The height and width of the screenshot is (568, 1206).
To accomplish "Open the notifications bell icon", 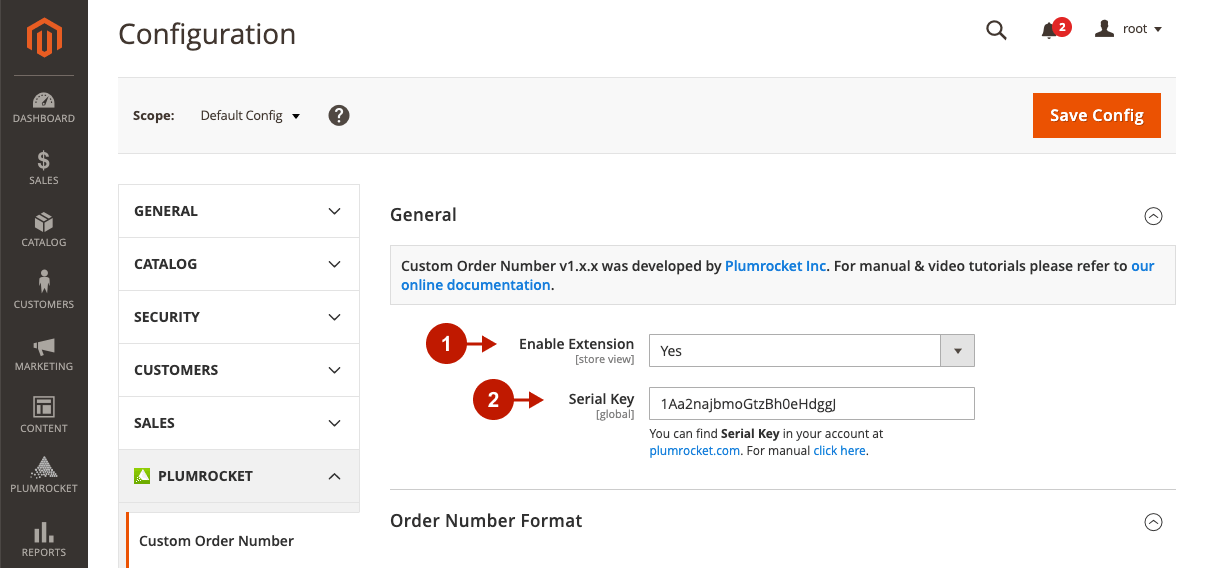I will coord(1049,31).
